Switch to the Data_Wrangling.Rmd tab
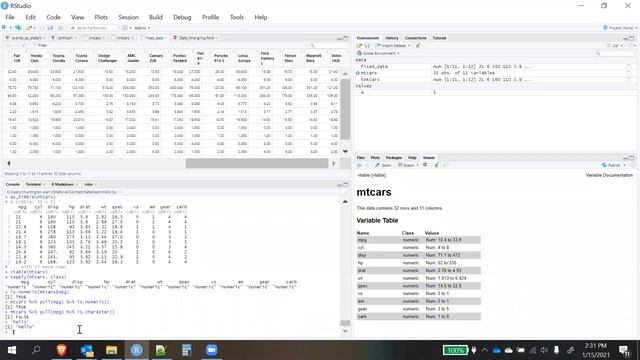Screen dimensions: 640x360 [195, 38]
